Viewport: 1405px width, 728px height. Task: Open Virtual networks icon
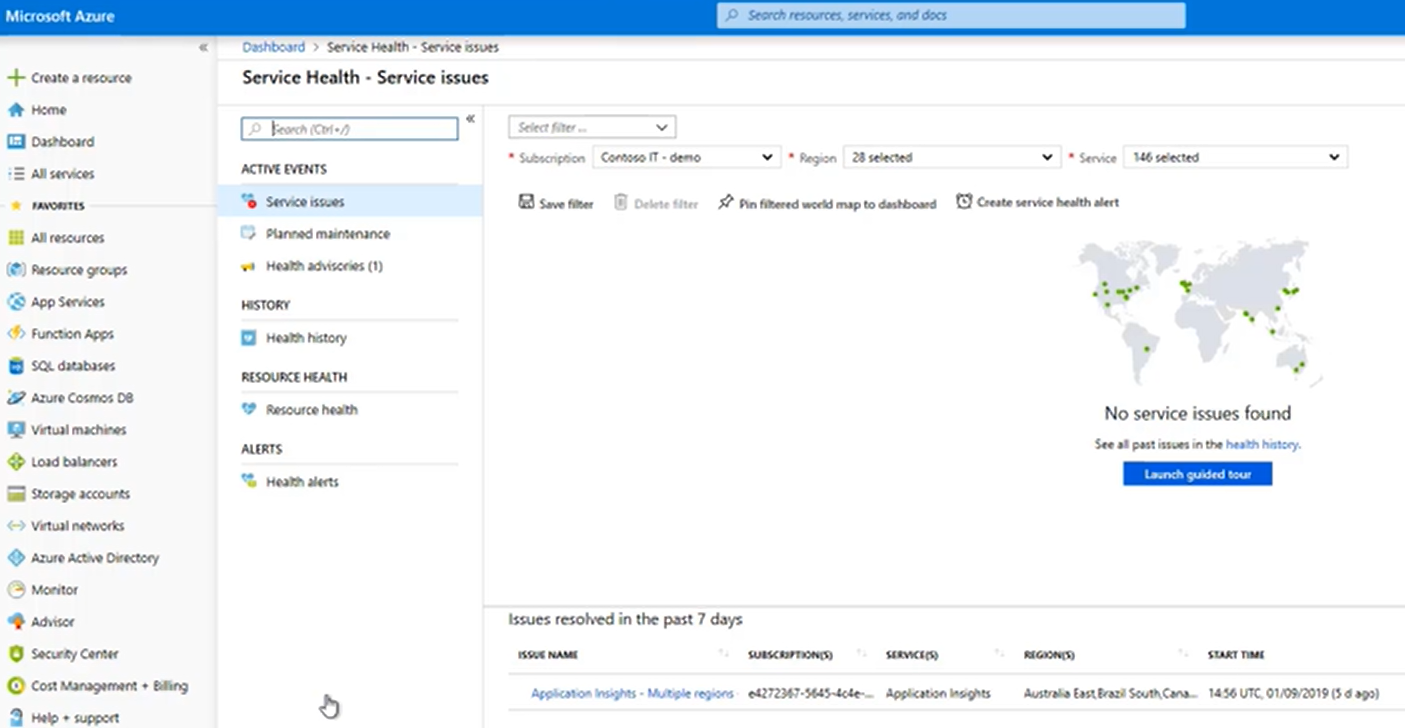(15, 526)
